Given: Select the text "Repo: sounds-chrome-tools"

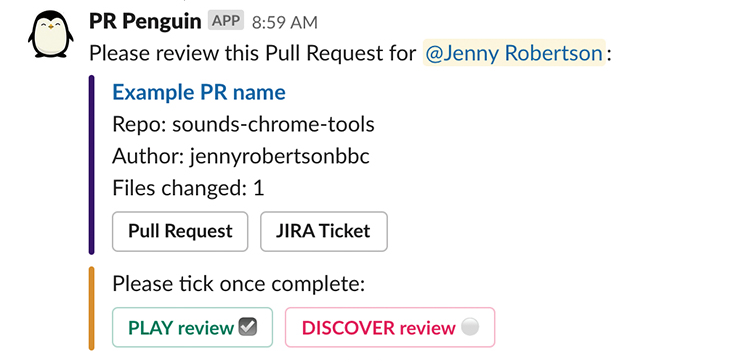Looking at the screenshot, I should 243,125.
